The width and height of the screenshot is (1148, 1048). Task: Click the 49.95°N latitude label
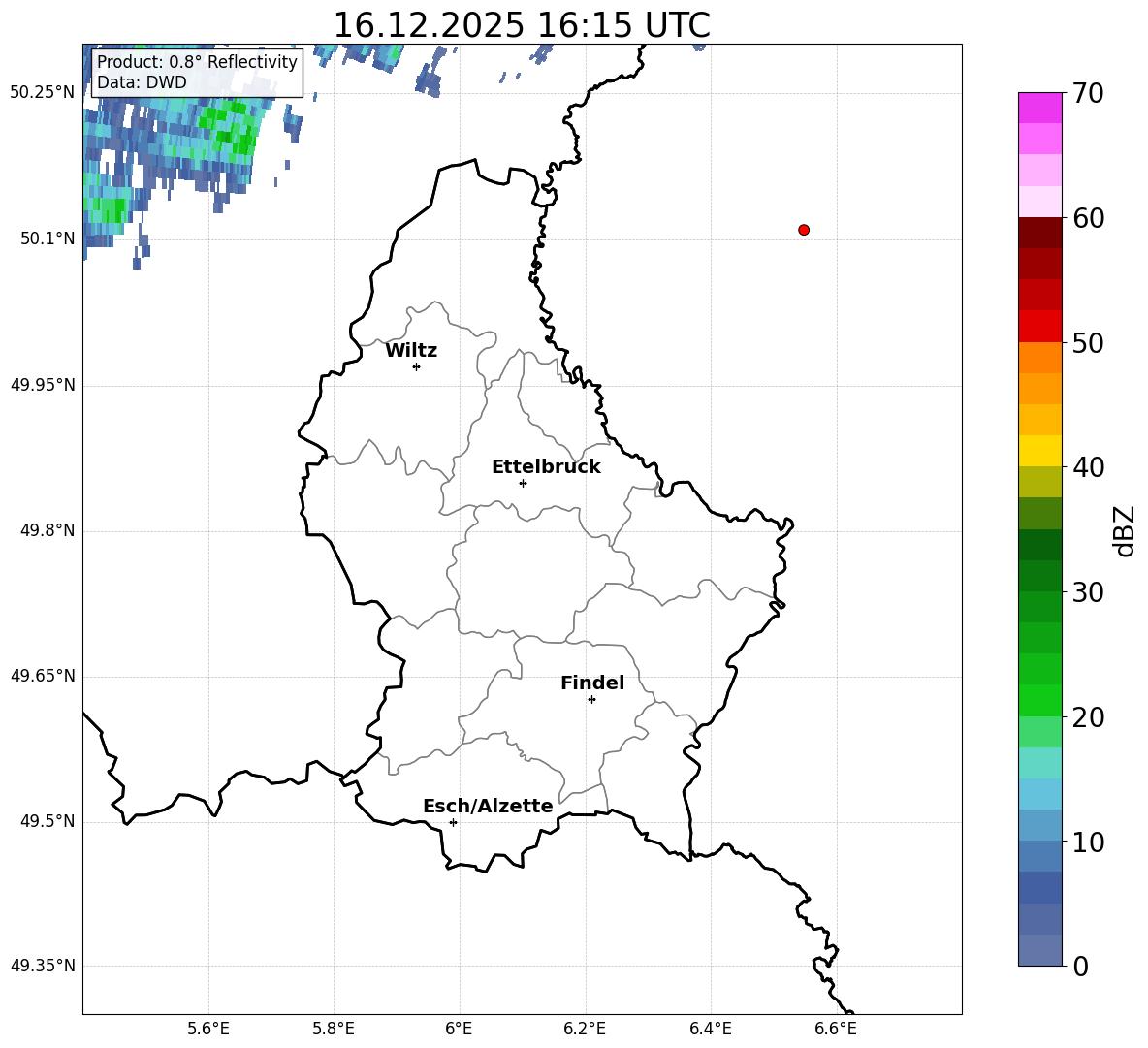click(x=43, y=385)
